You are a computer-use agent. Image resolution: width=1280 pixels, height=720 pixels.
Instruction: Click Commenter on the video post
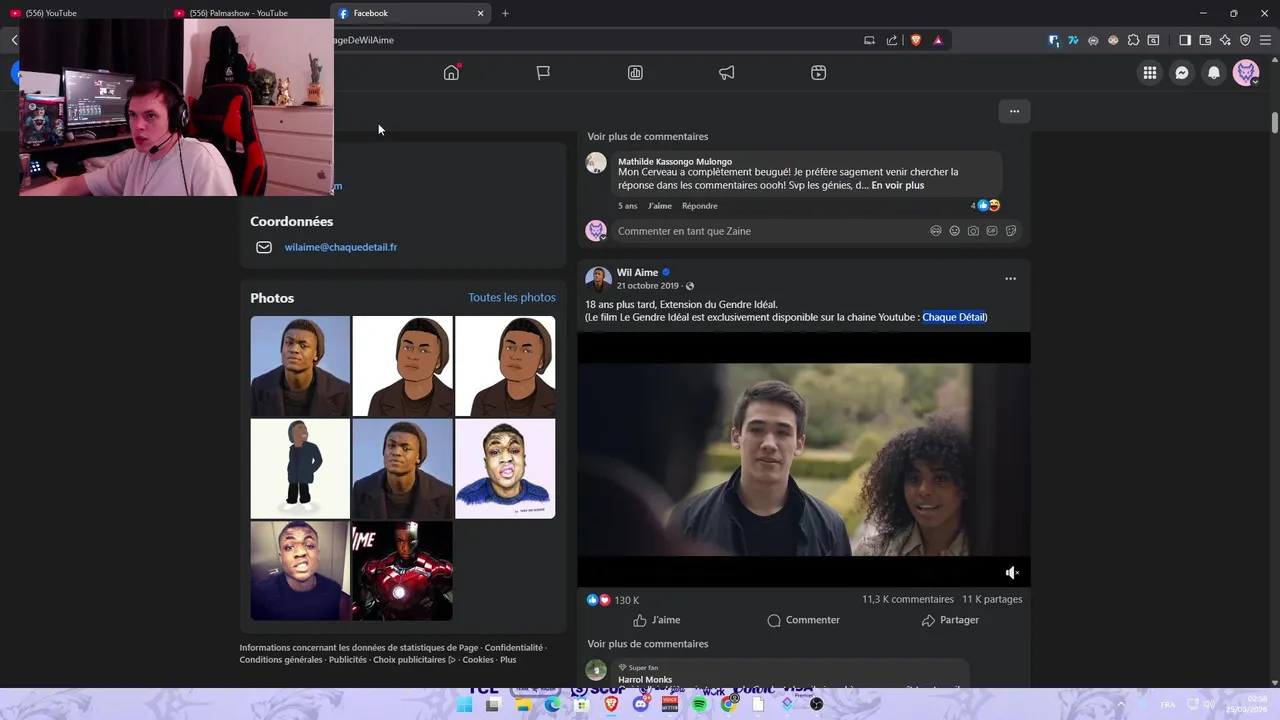click(x=803, y=620)
